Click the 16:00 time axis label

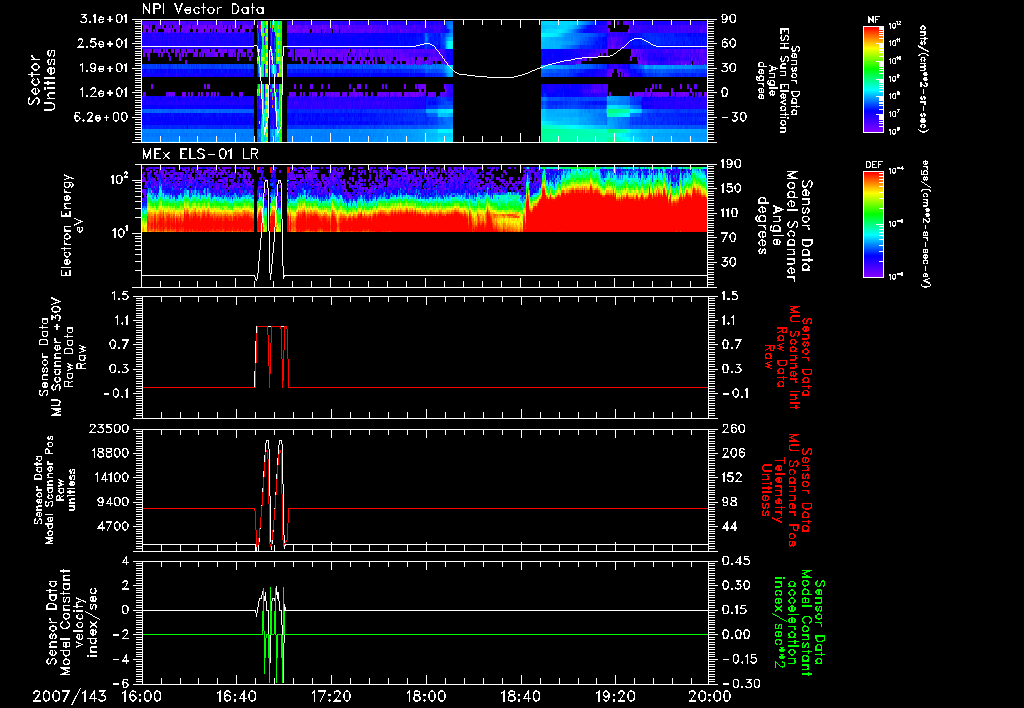(x=142, y=697)
